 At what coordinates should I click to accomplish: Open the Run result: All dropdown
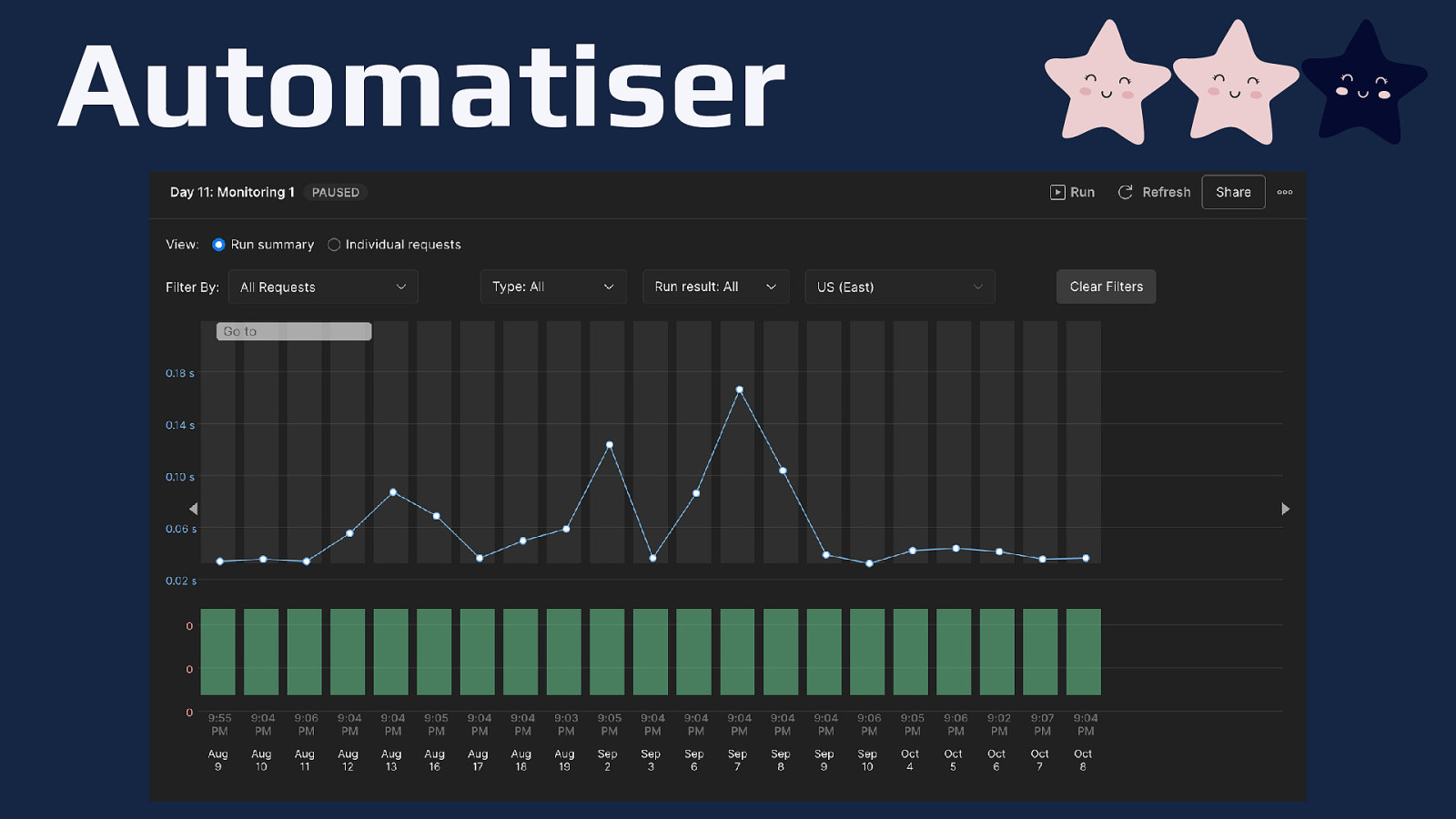(x=715, y=287)
